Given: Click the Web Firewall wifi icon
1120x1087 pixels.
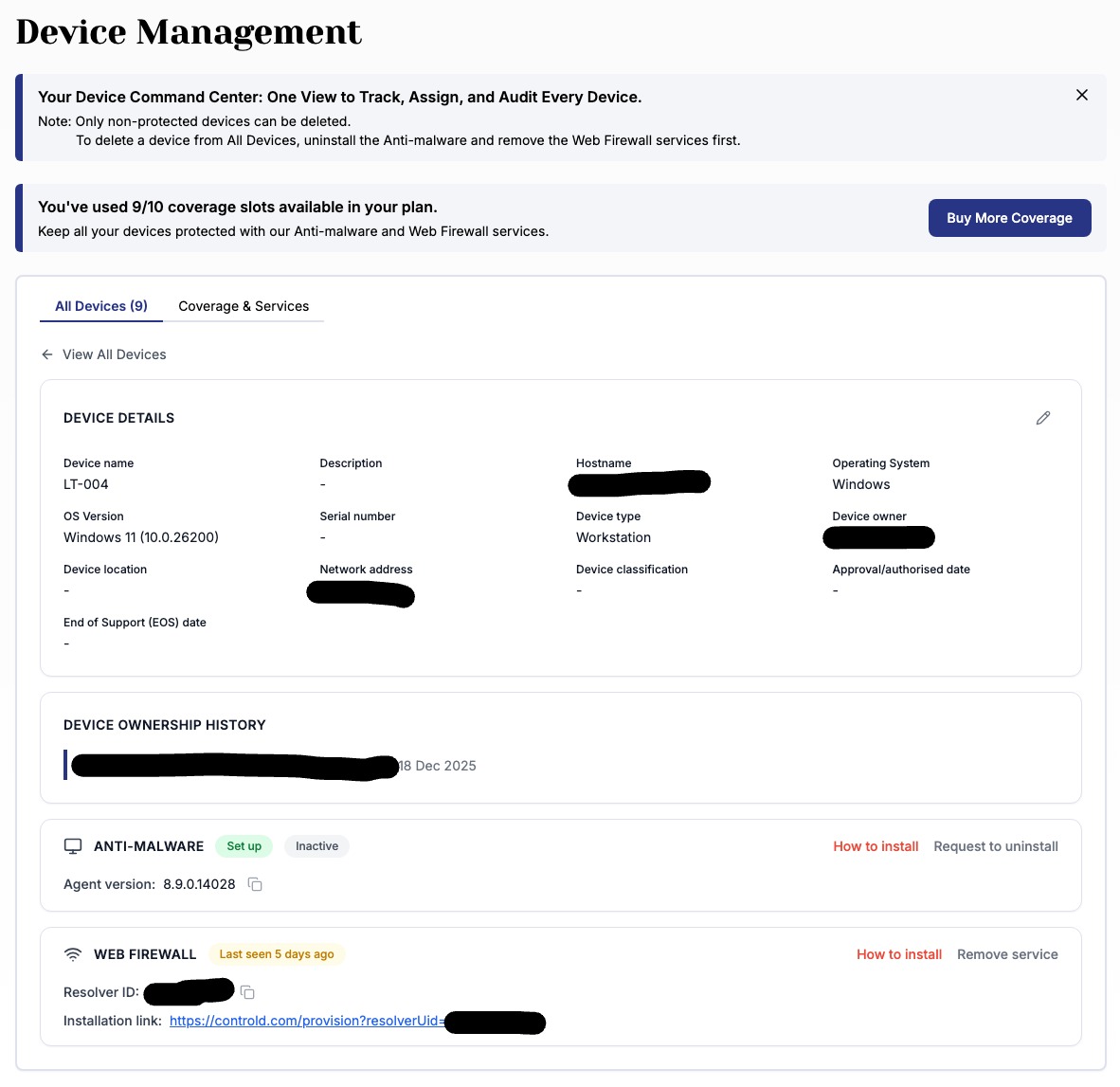Looking at the screenshot, I should click(x=73, y=954).
